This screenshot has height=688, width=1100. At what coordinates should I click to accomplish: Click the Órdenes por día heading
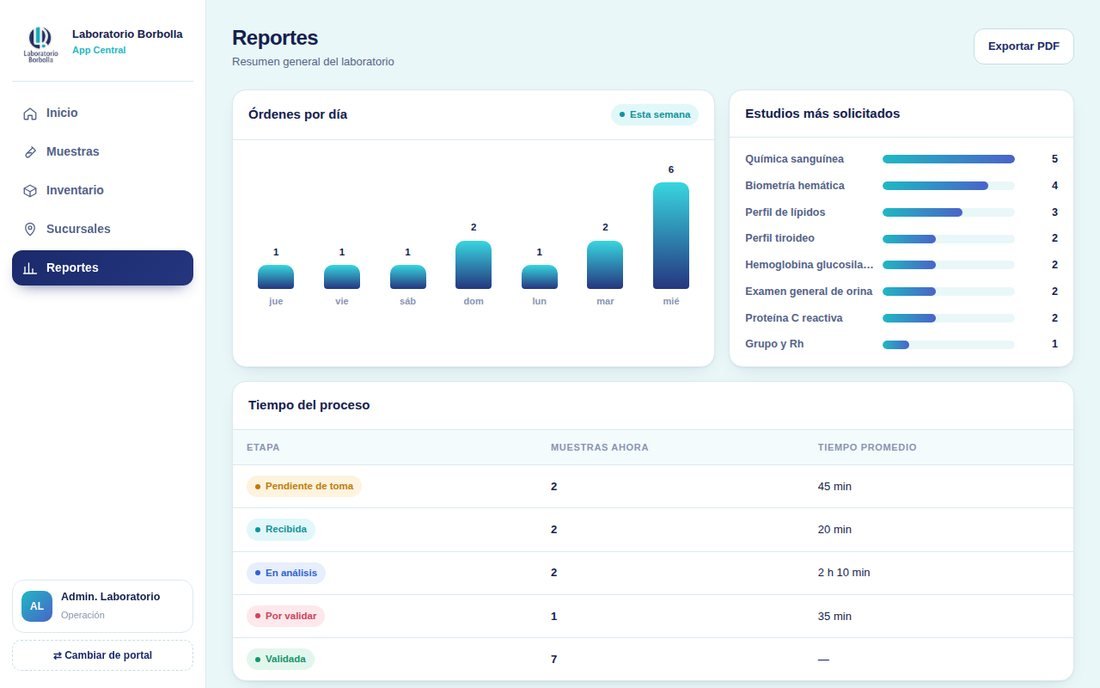(297, 114)
